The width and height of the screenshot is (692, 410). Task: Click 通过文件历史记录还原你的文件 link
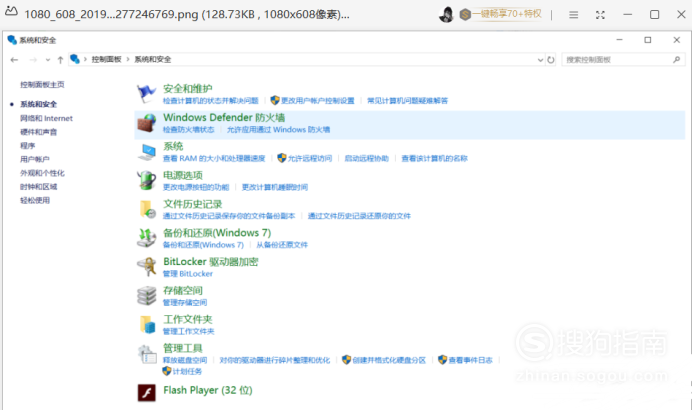[359, 216]
